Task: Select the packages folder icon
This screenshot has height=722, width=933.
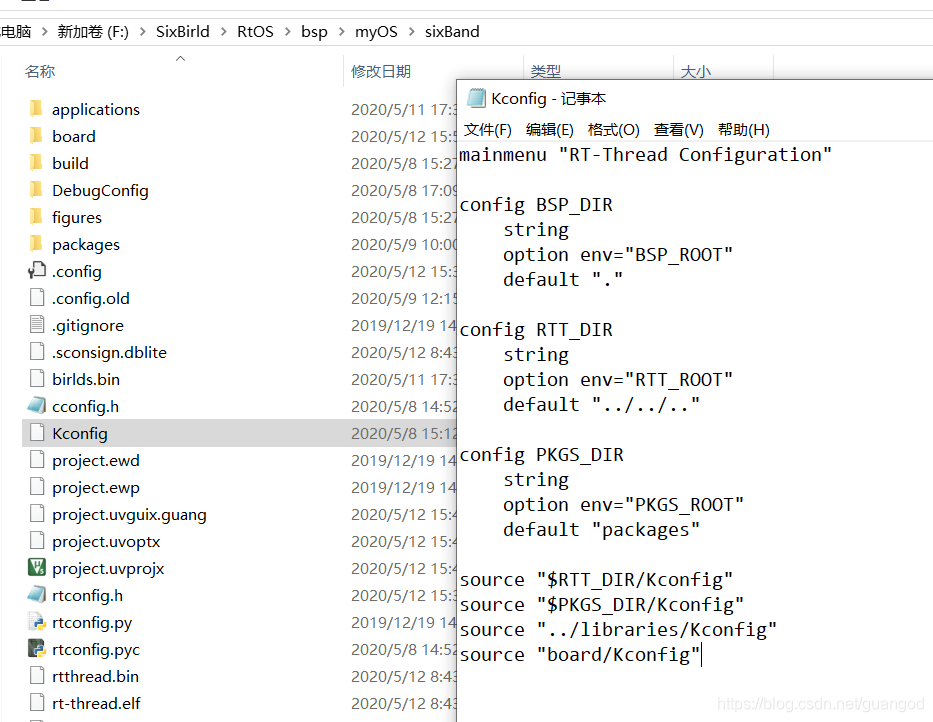Action: pyautogui.click(x=36, y=244)
